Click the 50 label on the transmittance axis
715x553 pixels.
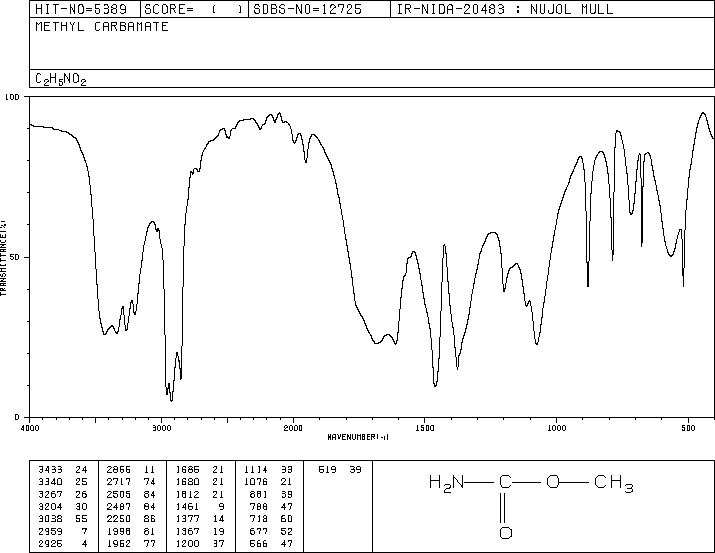pyautogui.click(x=15, y=257)
